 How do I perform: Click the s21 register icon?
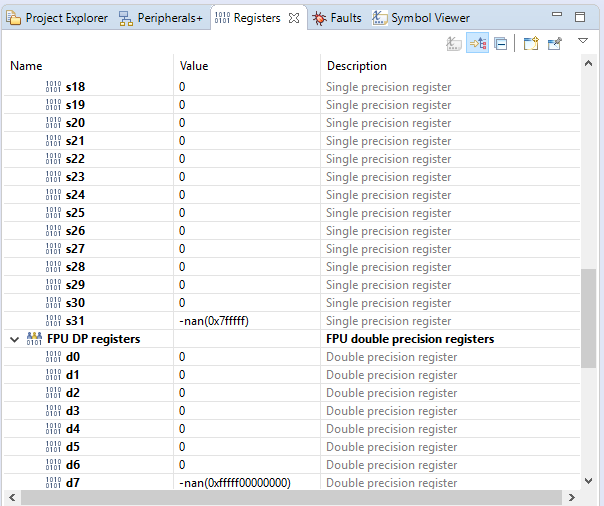pyautogui.click(x=53, y=141)
